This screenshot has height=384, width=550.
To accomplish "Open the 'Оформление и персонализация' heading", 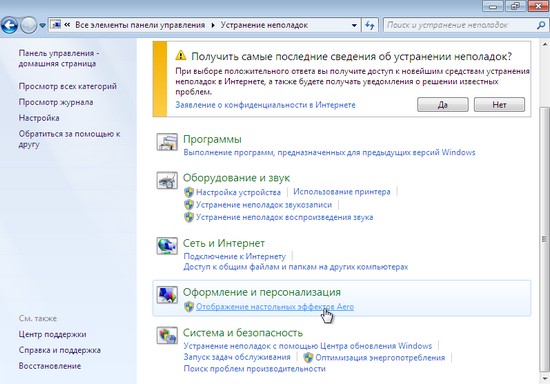I will 262,292.
